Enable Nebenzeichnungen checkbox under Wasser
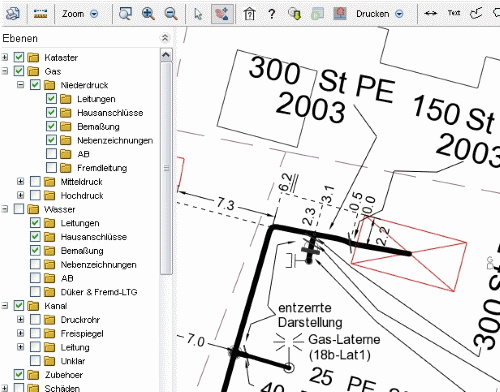 (35, 264)
